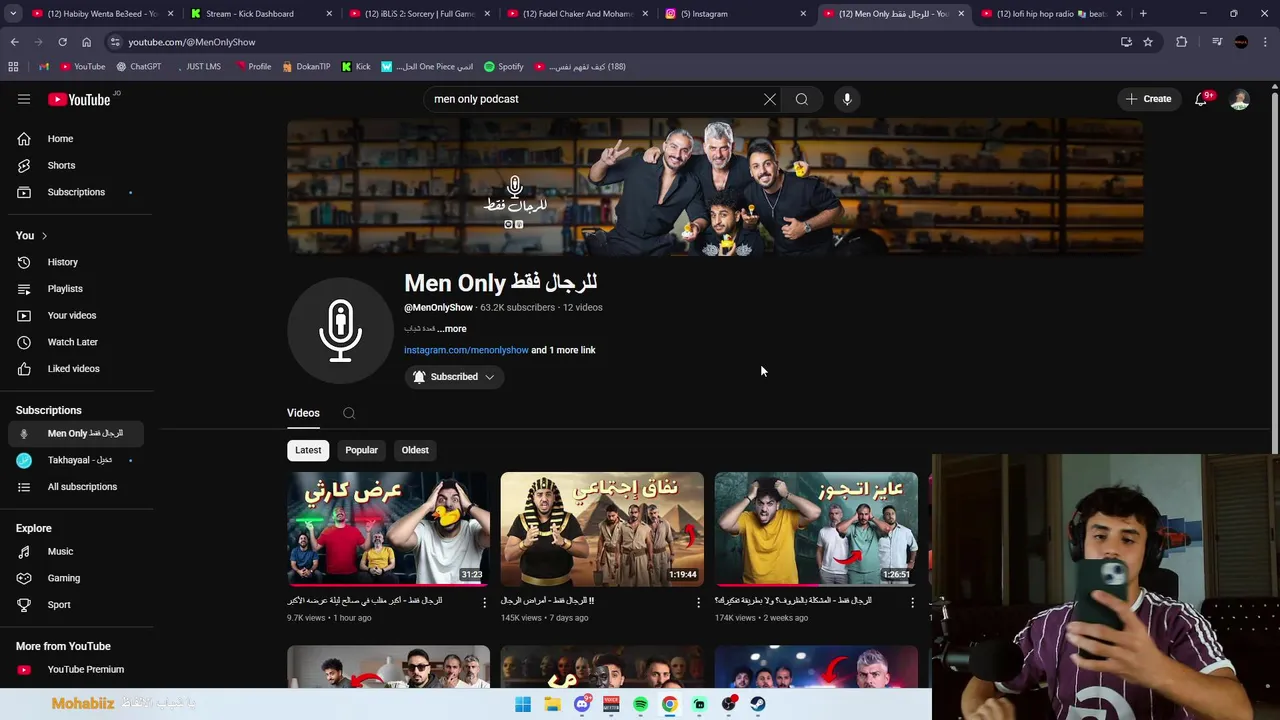The width and height of the screenshot is (1280, 720).
Task: Click the Men Only channel avatar
Action: pos(340,330)
